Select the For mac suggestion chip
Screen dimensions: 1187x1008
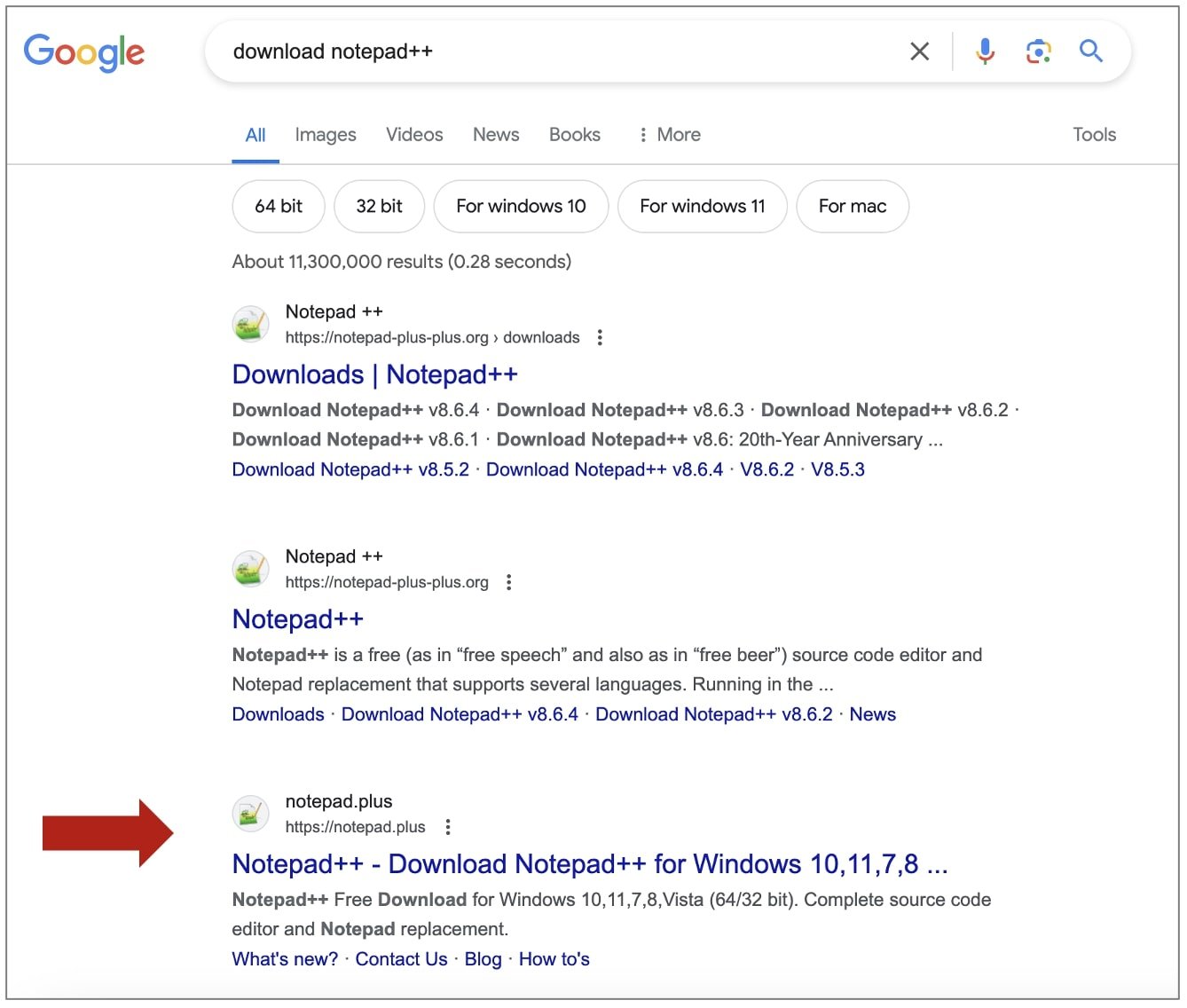[x=852, y=206]
